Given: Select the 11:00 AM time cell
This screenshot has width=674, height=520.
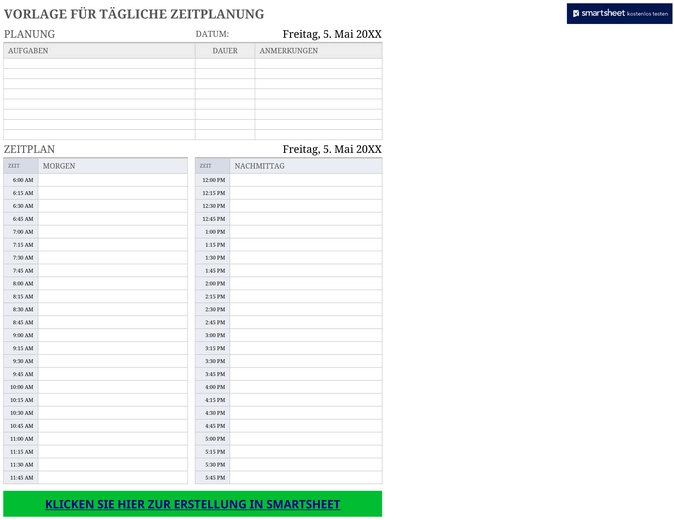Looking at the screenshot, I should click(x=21, y=439).
